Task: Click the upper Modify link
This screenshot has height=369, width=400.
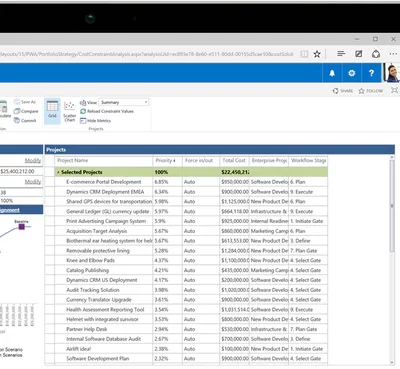Action: [x=33, y=160]
